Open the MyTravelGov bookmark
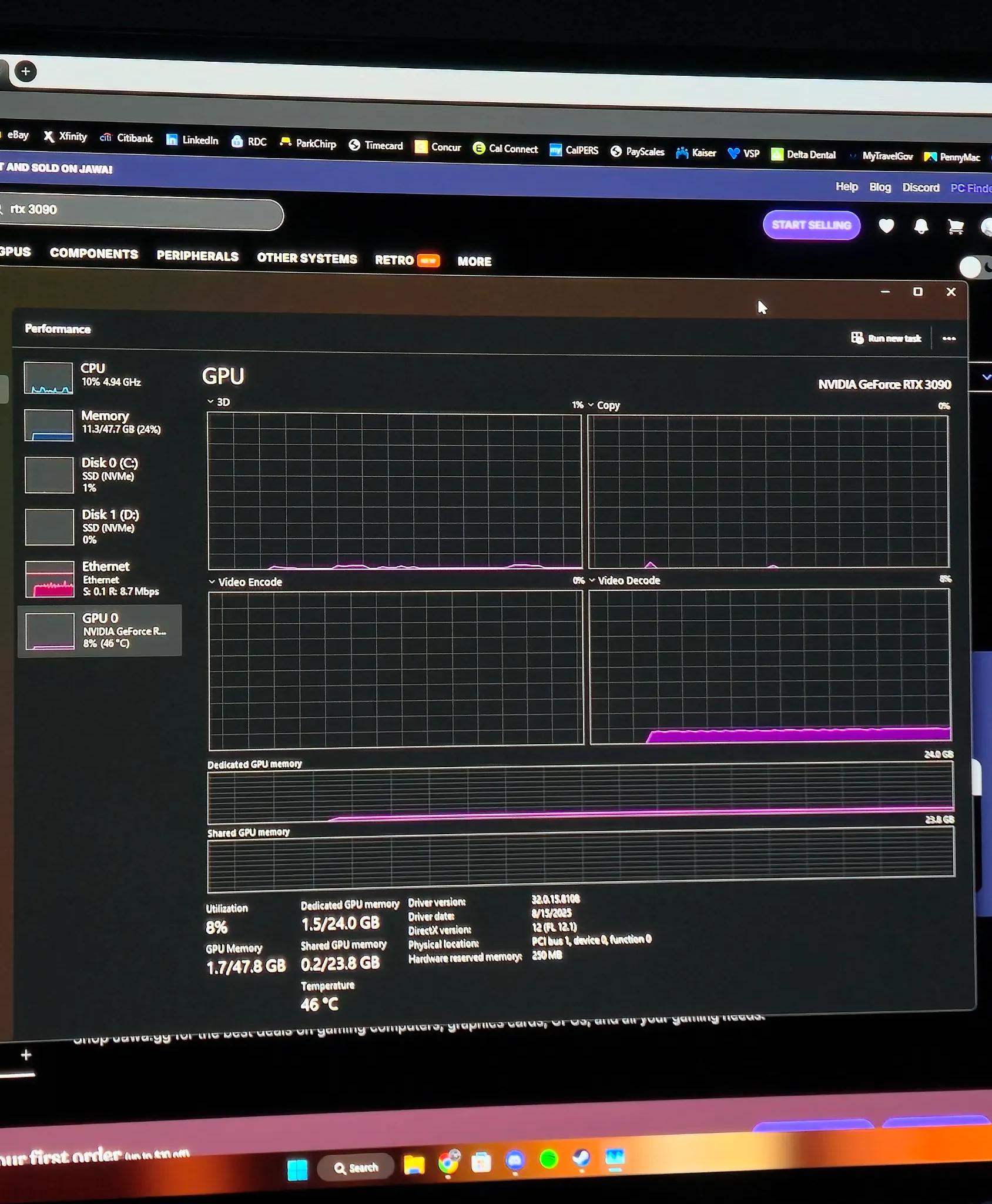This screenshot has width=992, height=1204. pos(880,156)
